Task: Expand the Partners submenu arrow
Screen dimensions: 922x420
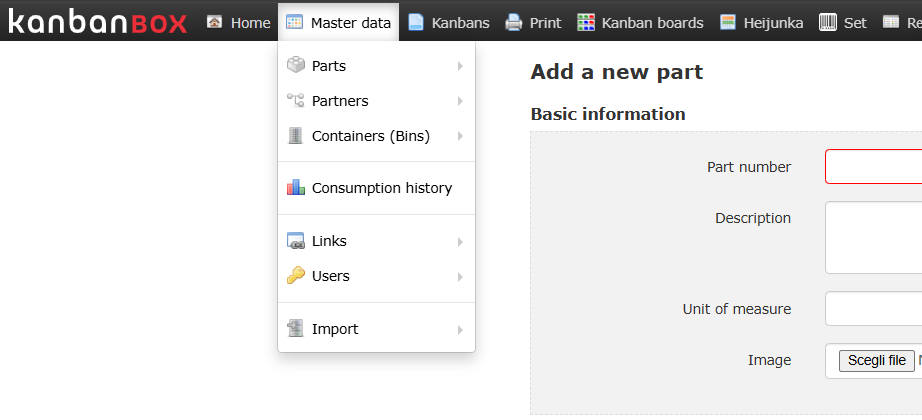Action: pos(460,101)
